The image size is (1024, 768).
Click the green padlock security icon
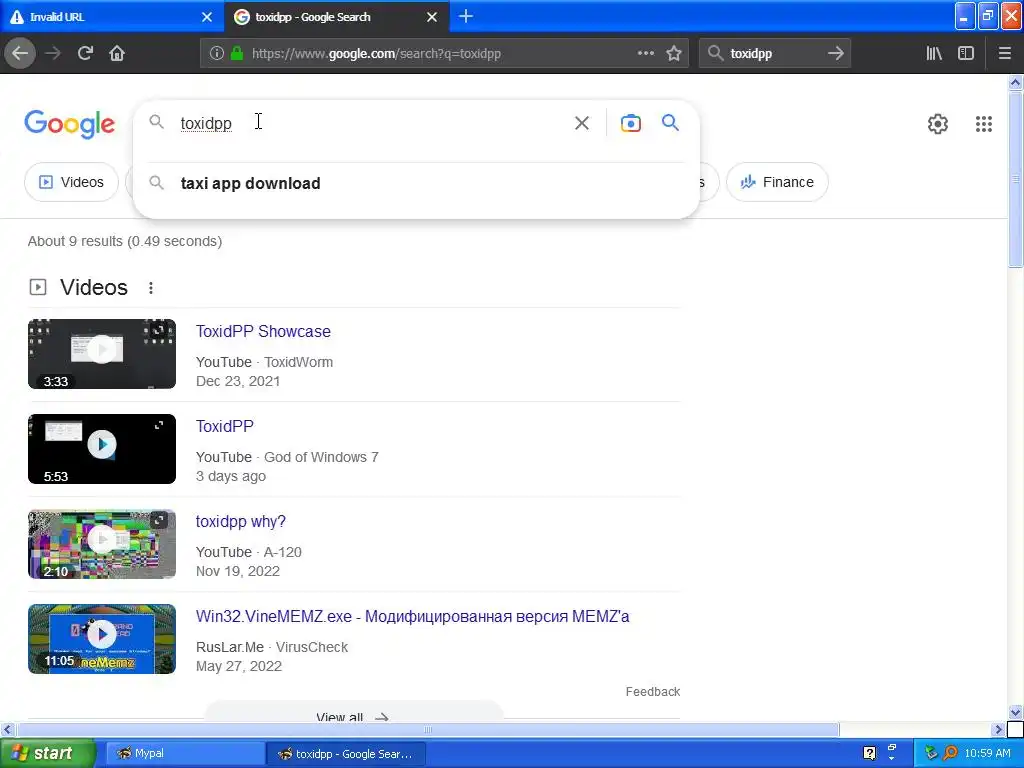237,54
